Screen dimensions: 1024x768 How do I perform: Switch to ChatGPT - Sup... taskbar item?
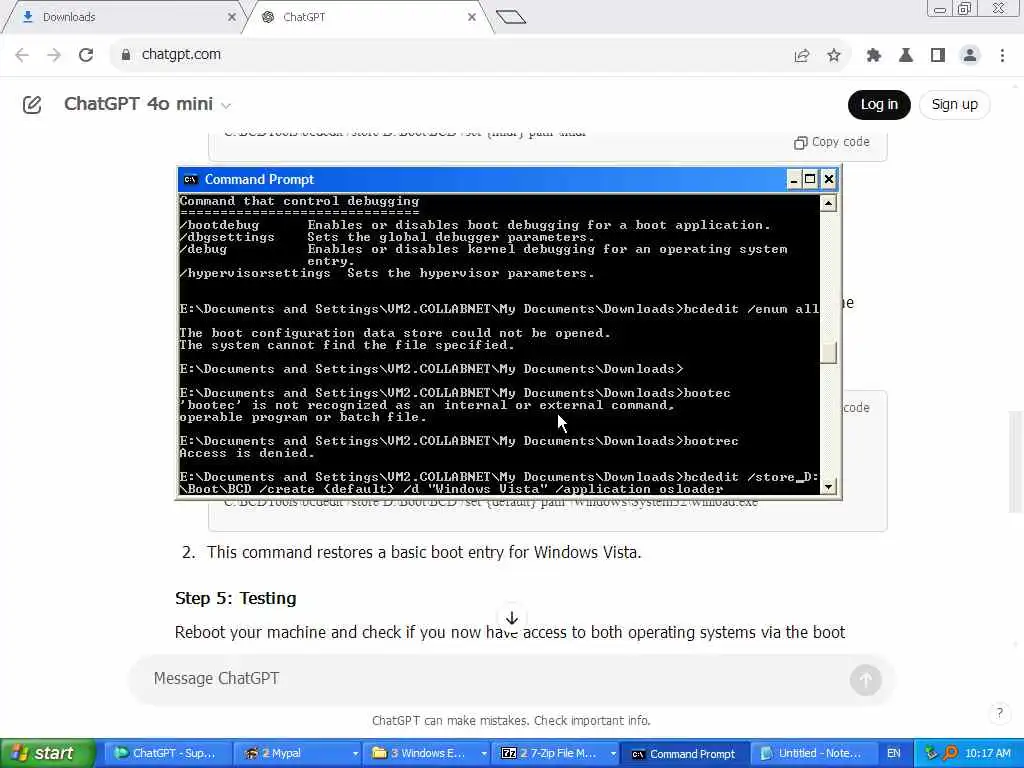(x=168, y=754)
